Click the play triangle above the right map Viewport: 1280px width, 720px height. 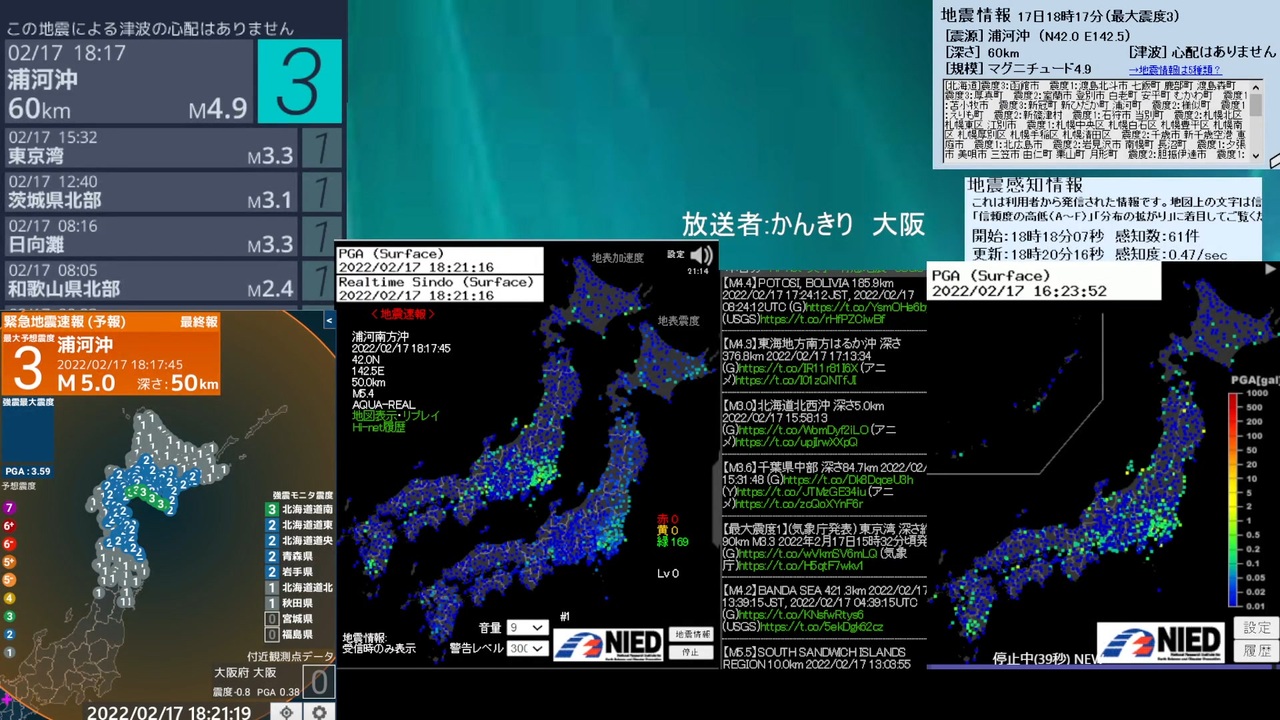pyautogui.click(x=1270, y=269)
